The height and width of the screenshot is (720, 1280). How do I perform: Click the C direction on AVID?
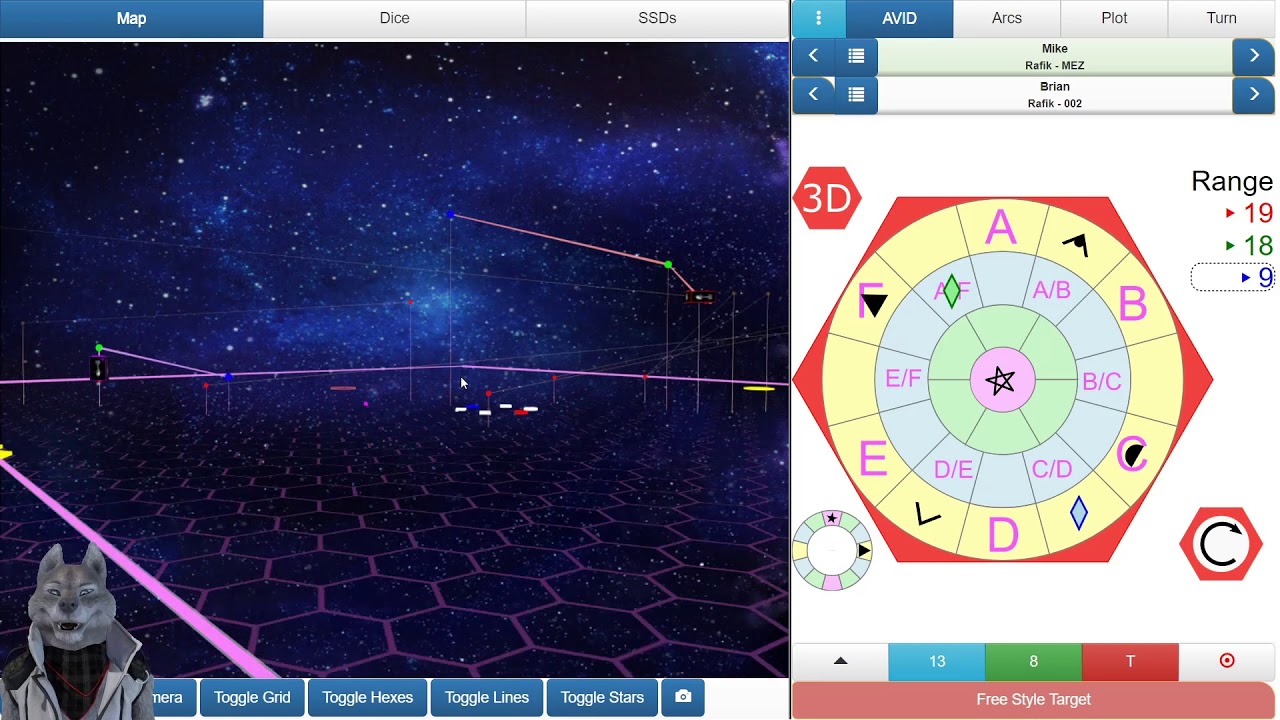[x=1131, y=455]
